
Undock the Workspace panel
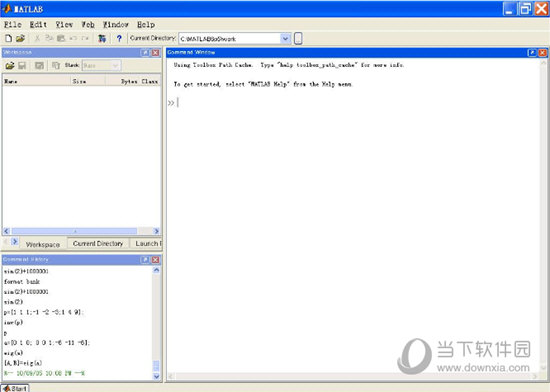point(145,53)
